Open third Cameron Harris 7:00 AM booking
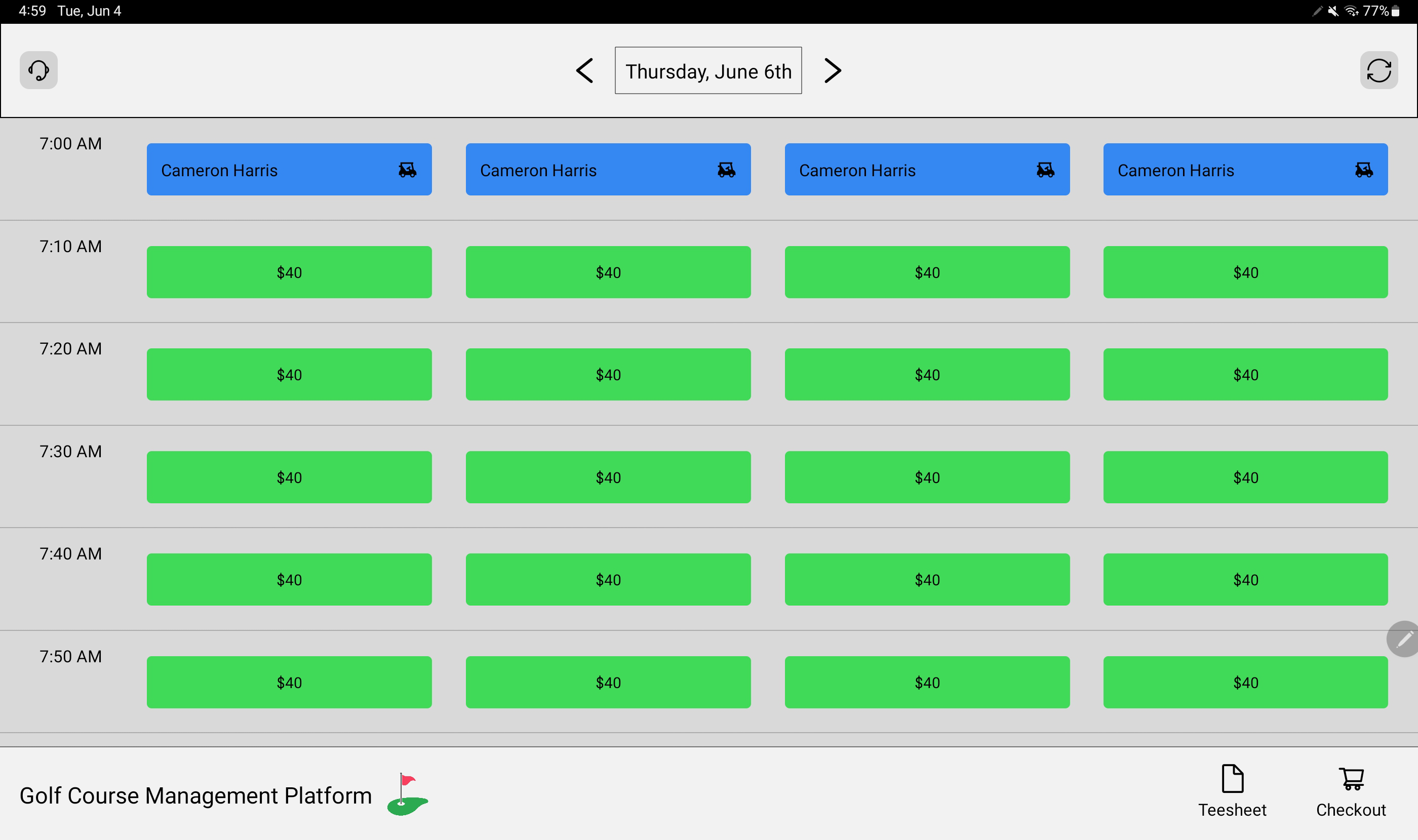This screenshot has width=1418, height=840. [927, 169]
